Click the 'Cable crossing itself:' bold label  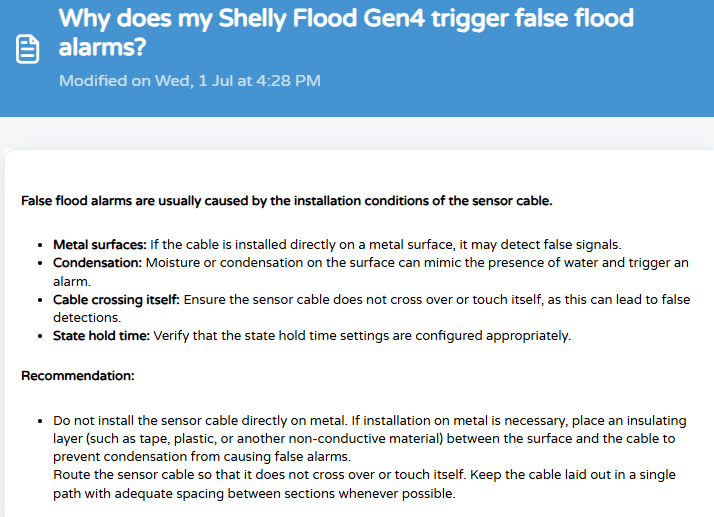pyautogui.click(x=116, y=300)
